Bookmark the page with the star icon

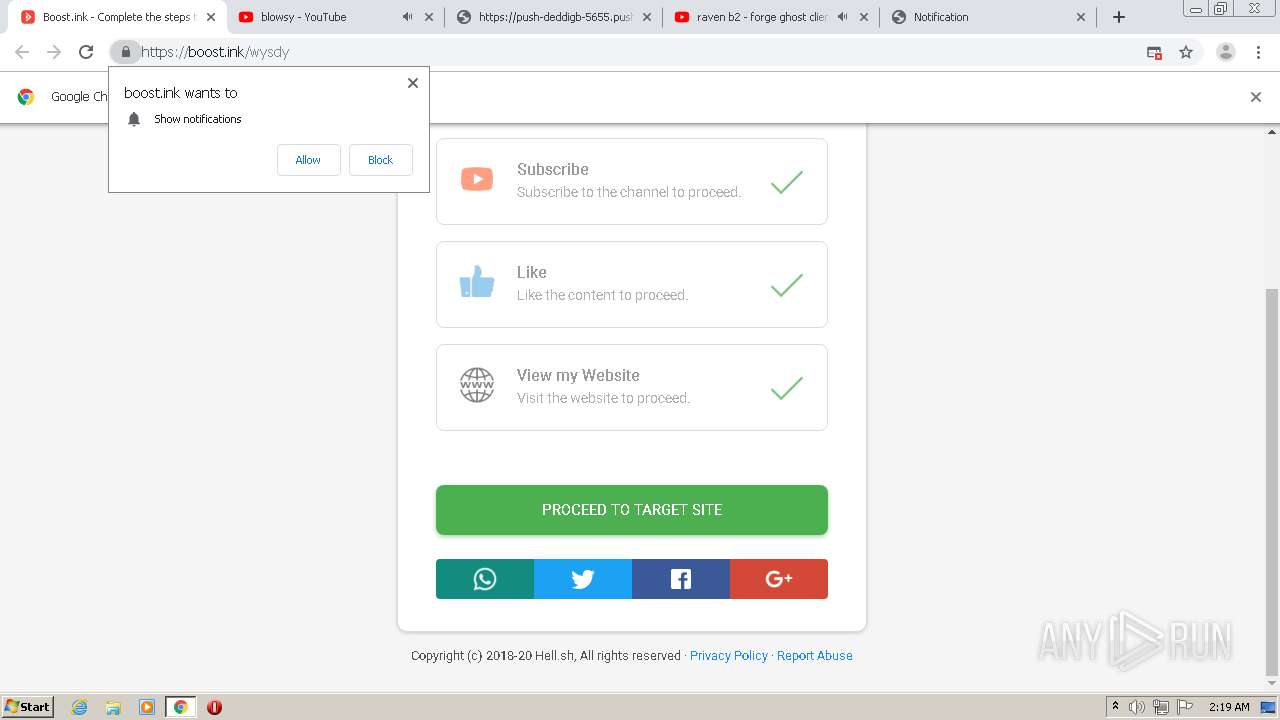(x=1186, y=52)
